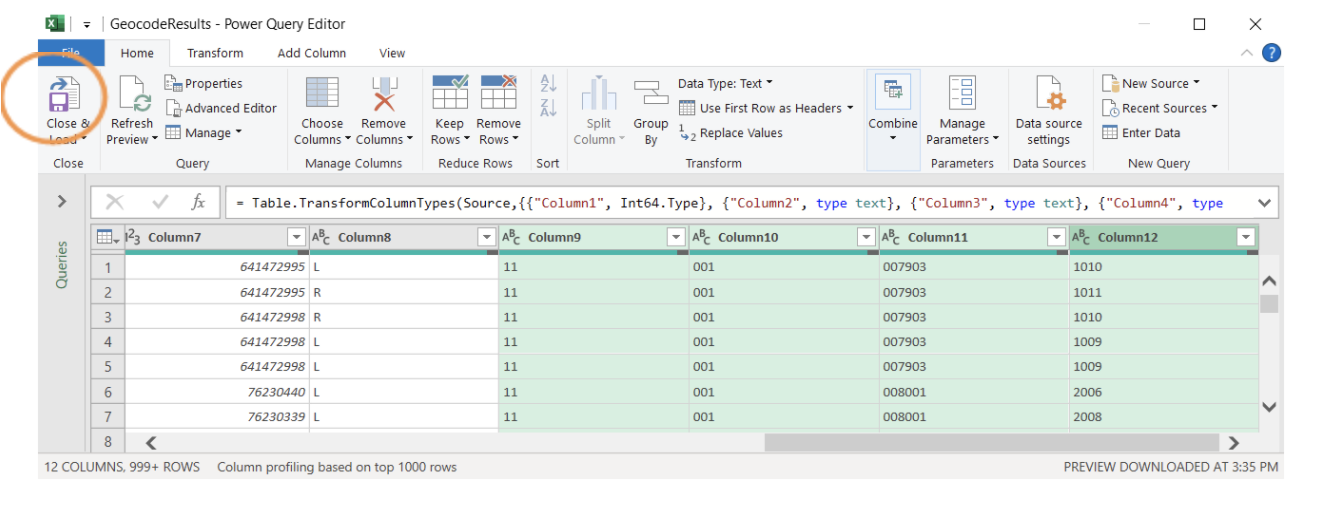Open Column12 filter dropdown
Screen dimensions: 1340x506
(1246, 237)
